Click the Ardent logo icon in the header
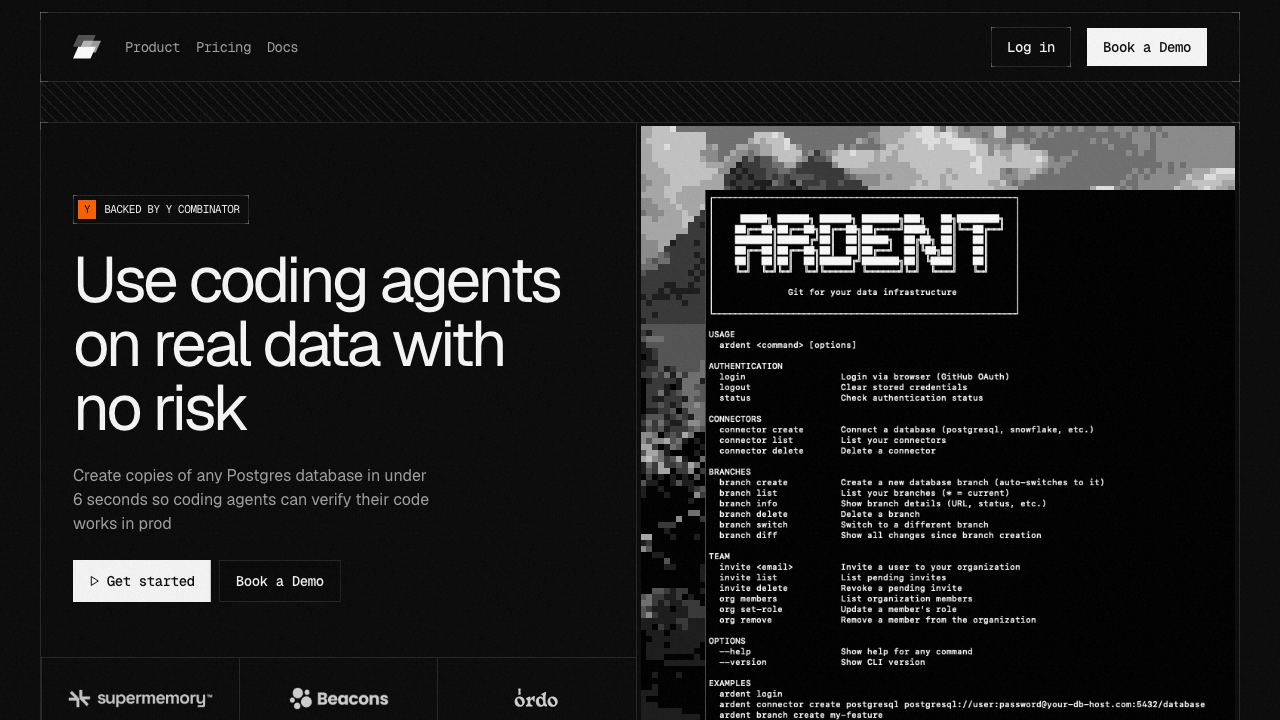1280x720 pixels. click(x=87, y=47)
